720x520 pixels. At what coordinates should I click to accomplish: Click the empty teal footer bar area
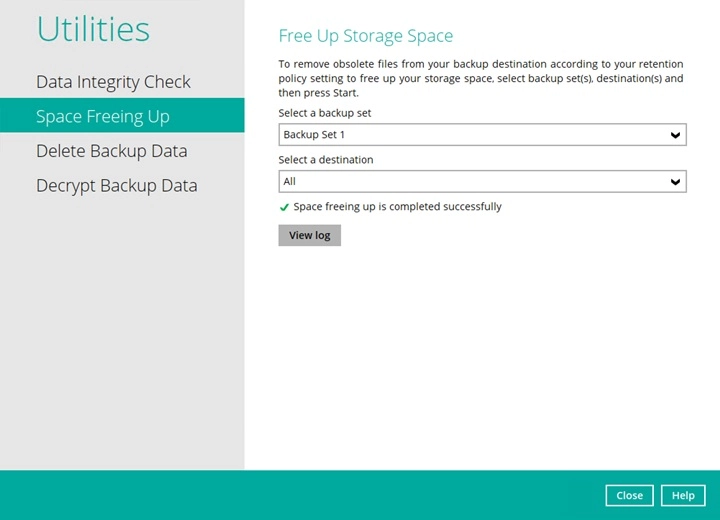tap(300, 495)
